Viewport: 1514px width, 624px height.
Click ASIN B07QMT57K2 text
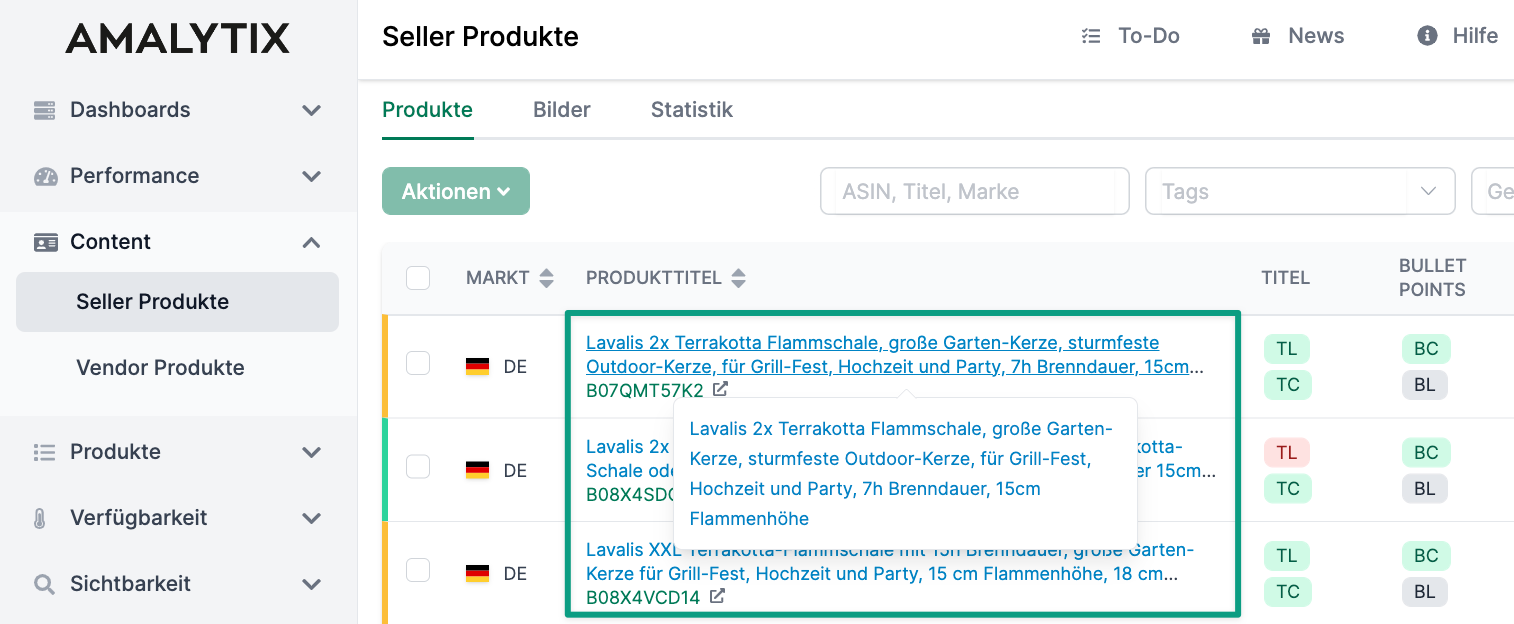point(645,390)
